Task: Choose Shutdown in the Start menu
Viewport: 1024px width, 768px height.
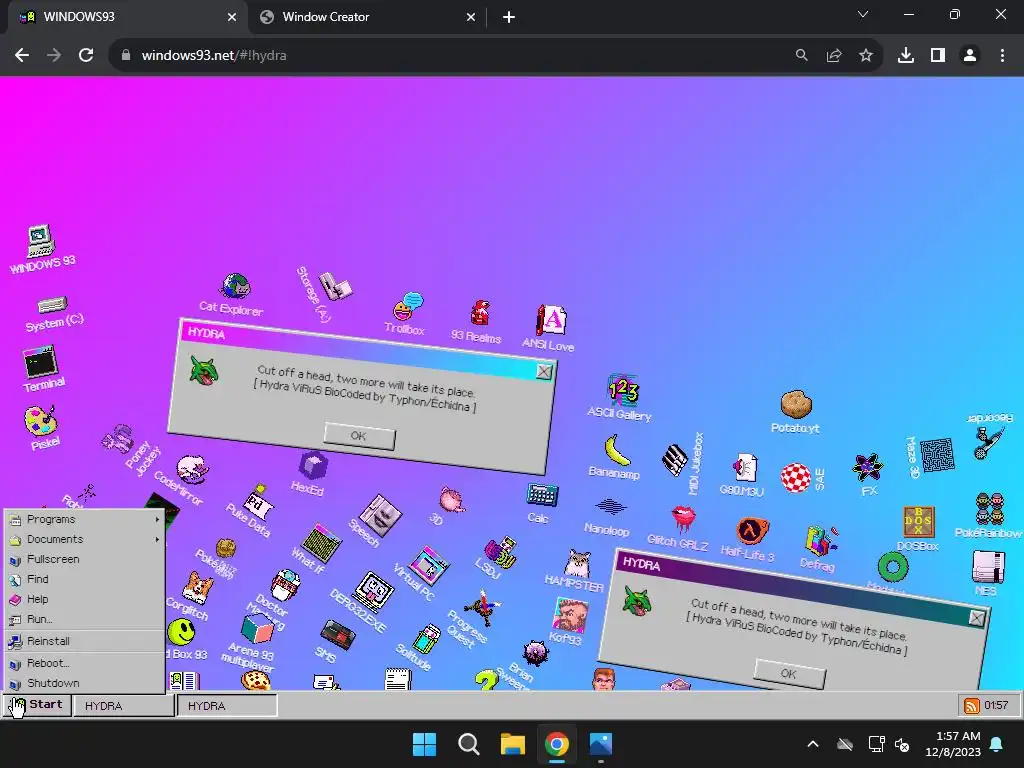Action: pos(84,683)
